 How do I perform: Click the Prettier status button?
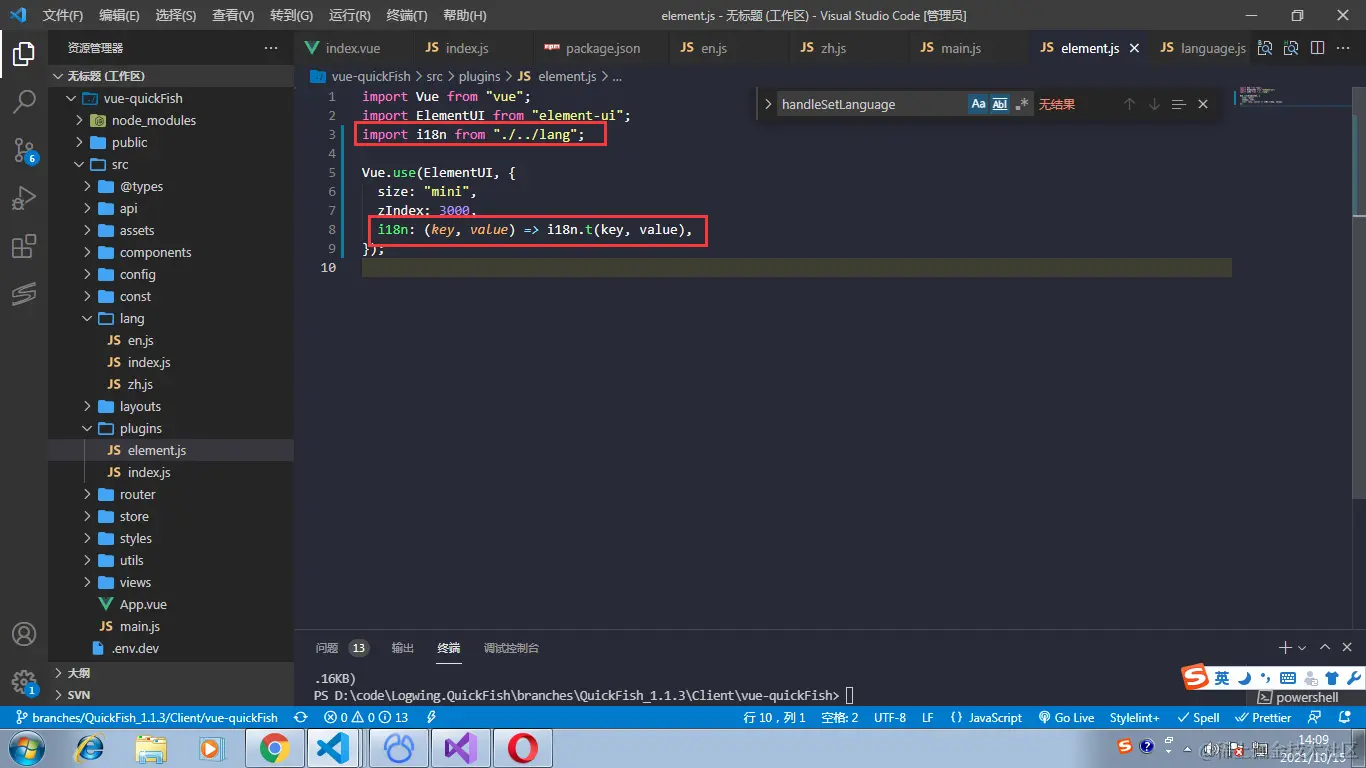pos(1263,717)
